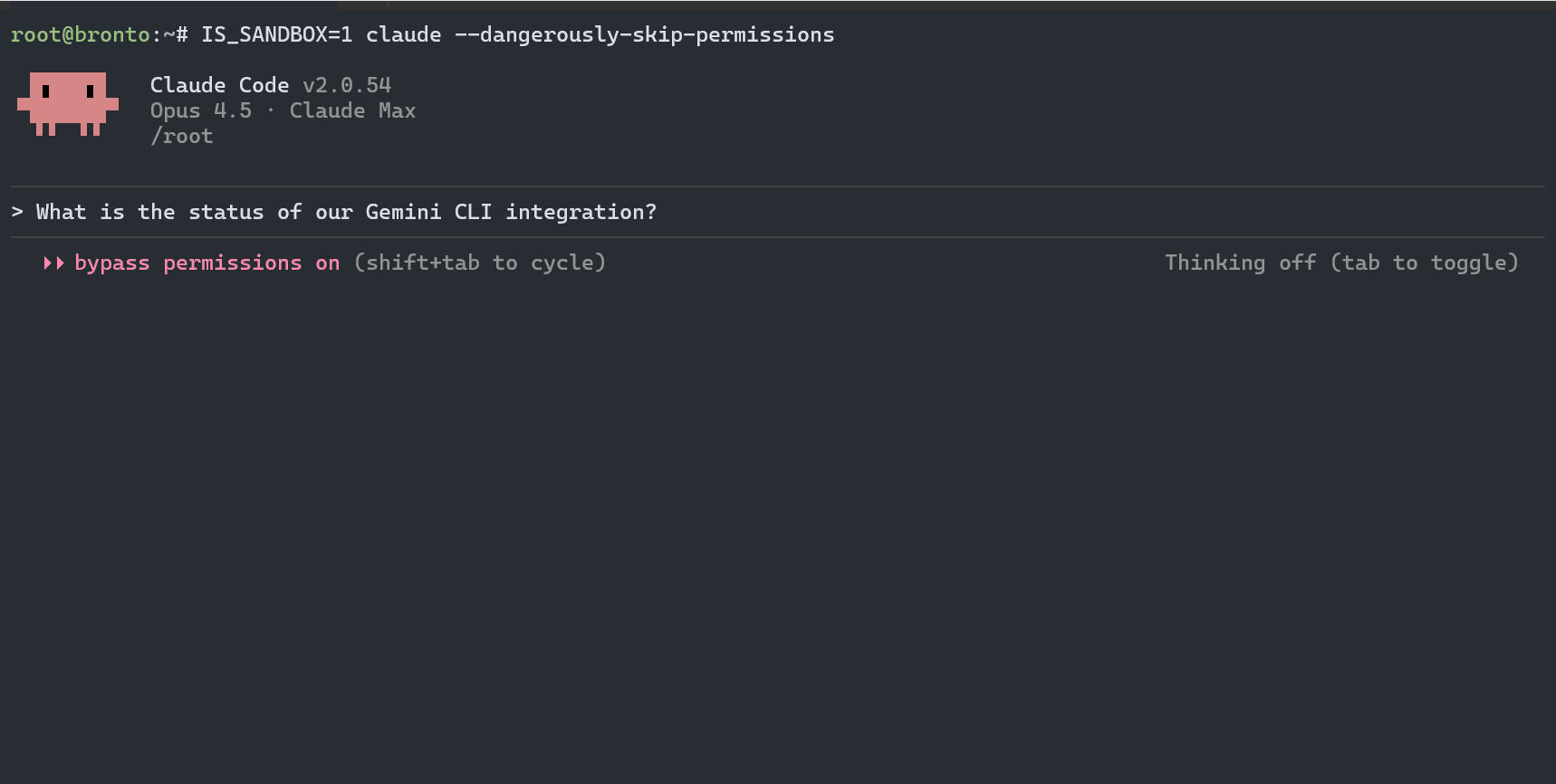Click the Opus 4.5 model label
This screenshot has height=784, width=1556.
[200, 110]
